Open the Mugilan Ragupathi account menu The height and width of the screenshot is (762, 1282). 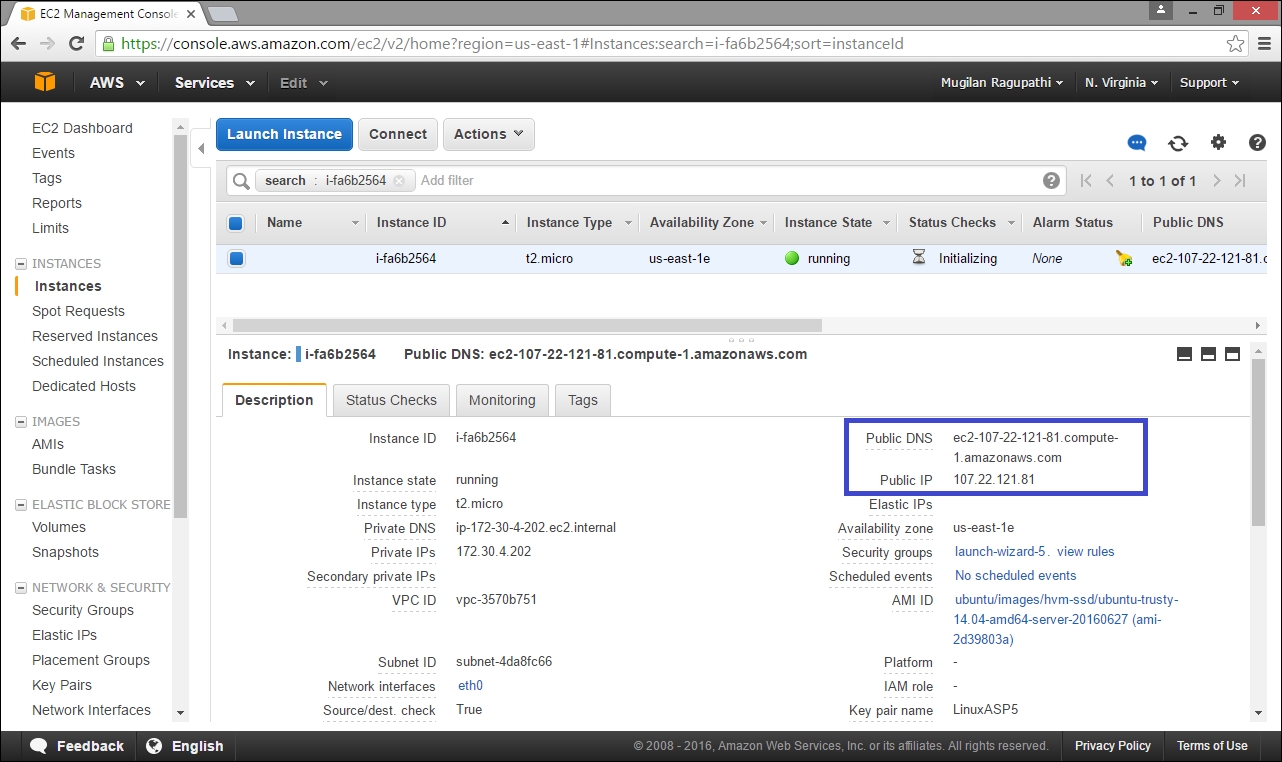point(1002,83)
